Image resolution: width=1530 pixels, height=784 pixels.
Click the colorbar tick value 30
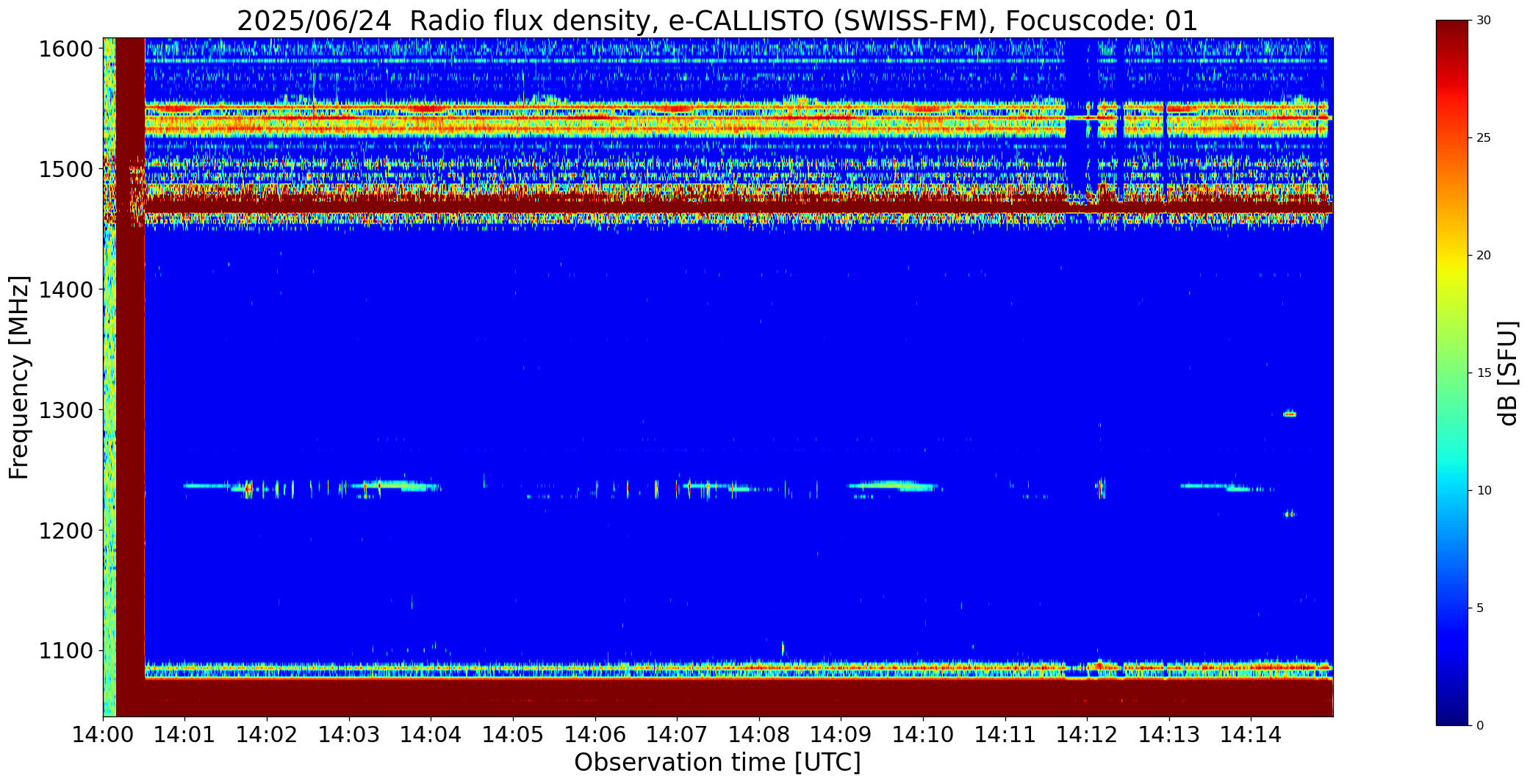[x=1484, y=21]
